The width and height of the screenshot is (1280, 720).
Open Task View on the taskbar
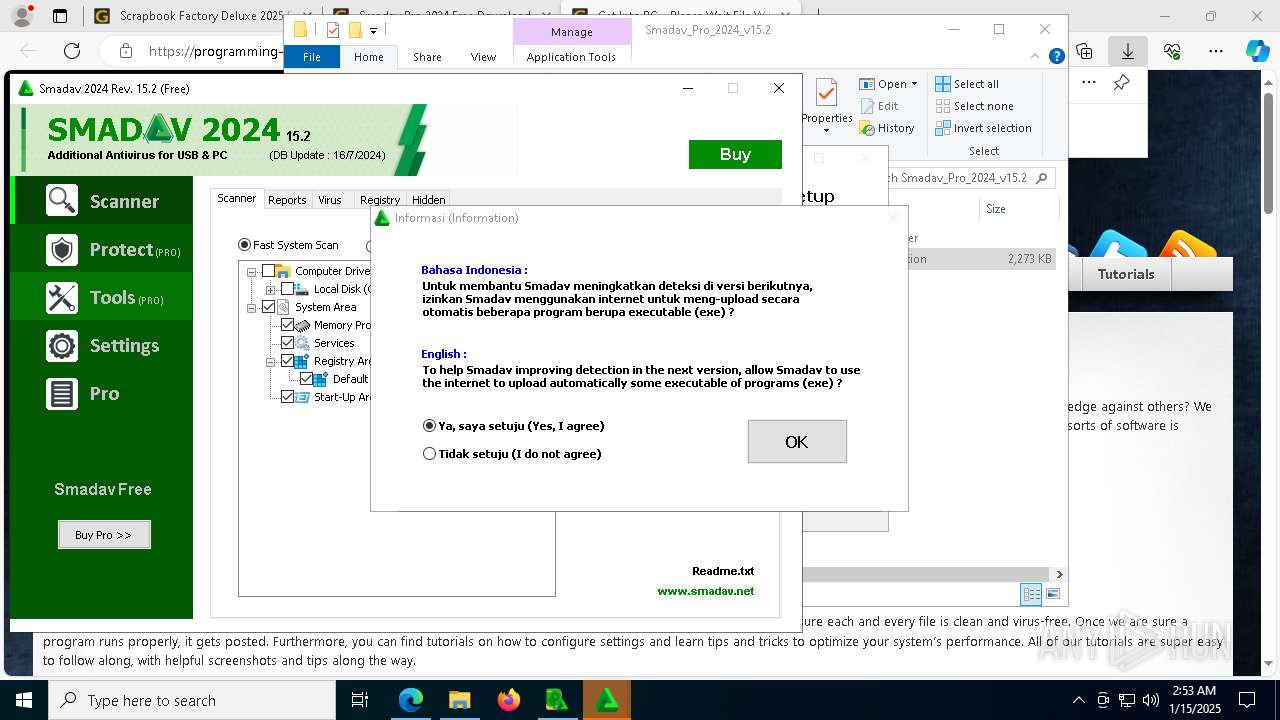(x=361, y=700)
